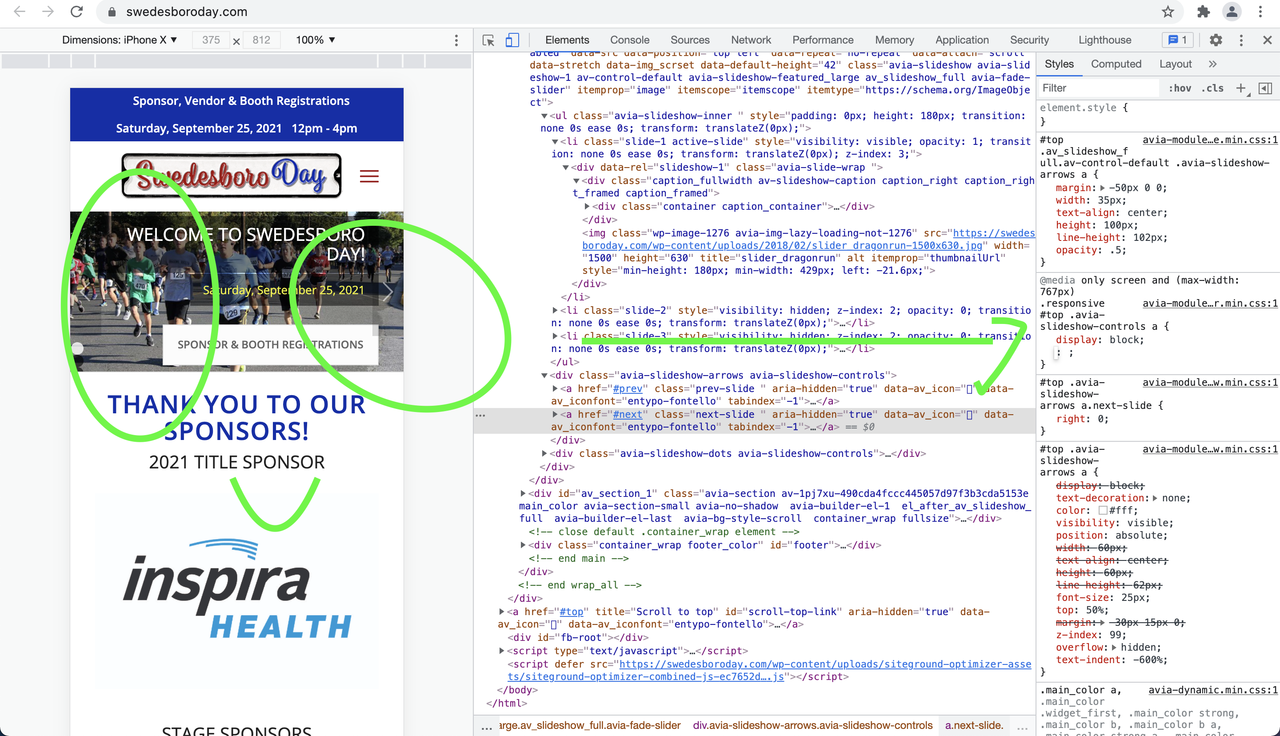Open device toolbar more options menu
The image size is (1280, 736).
tap(457, 40)
